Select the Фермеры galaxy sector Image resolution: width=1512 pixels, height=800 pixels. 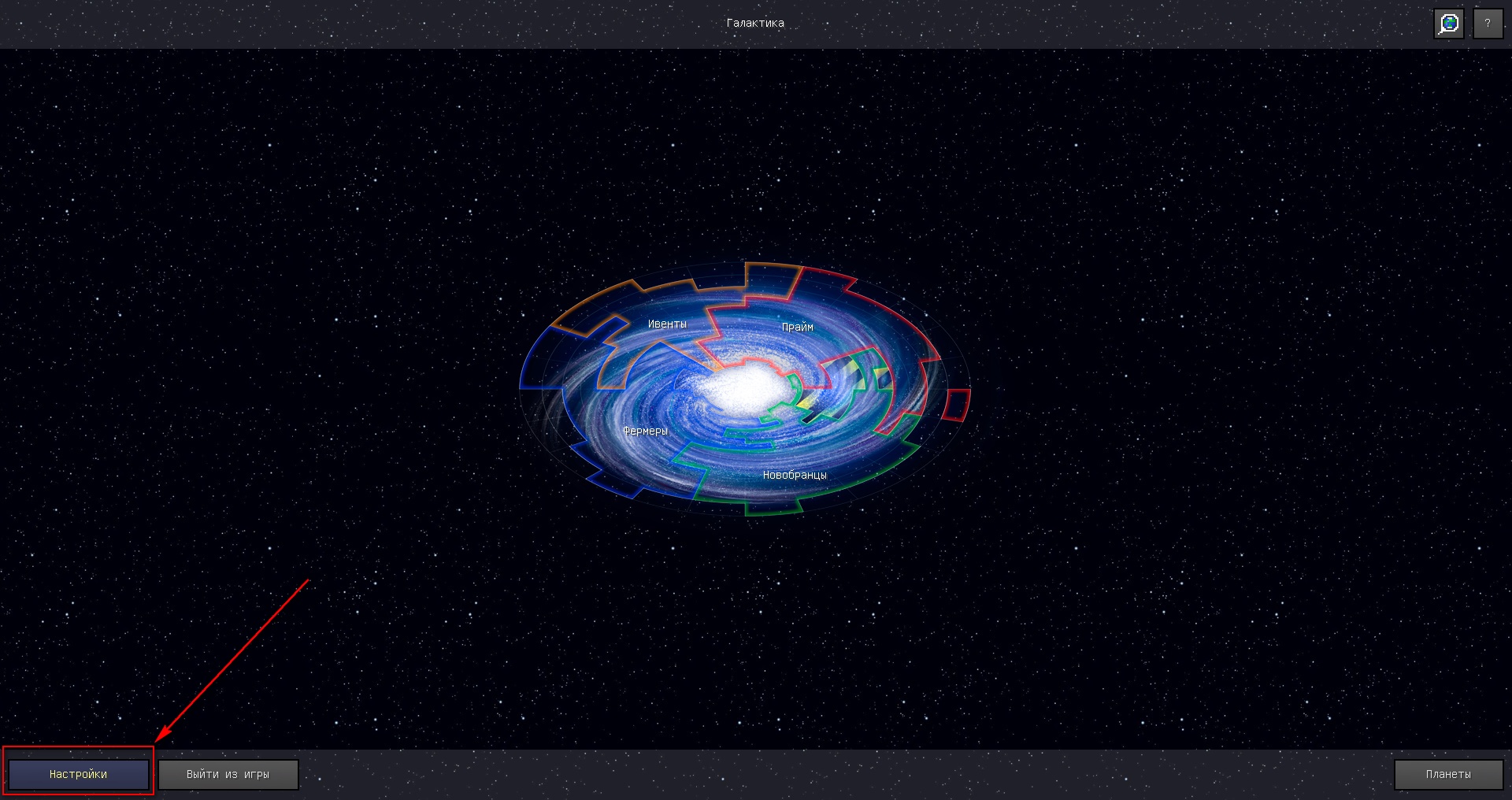pyautogui.click(x=645, y=431)
